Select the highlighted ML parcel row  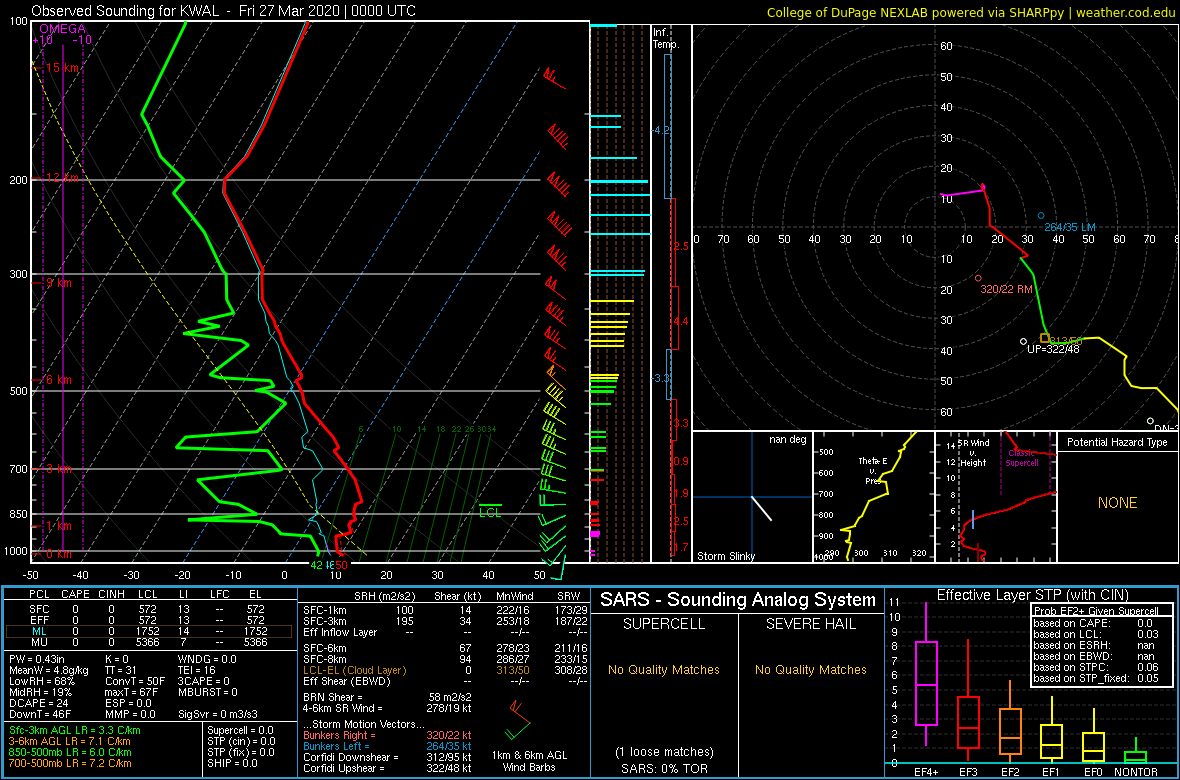148,632
